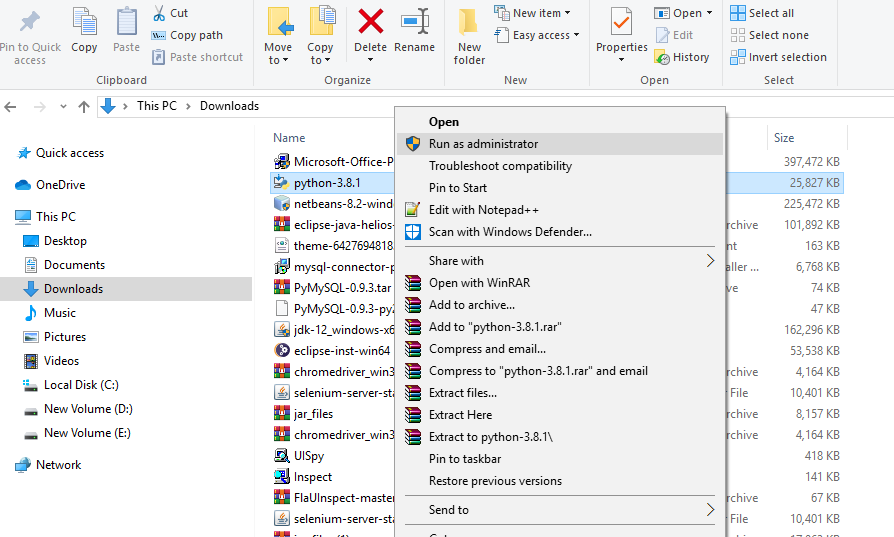894x537 pixels.
Task: Select the eclipse-inst-win64 file
Action: point(333,351)
